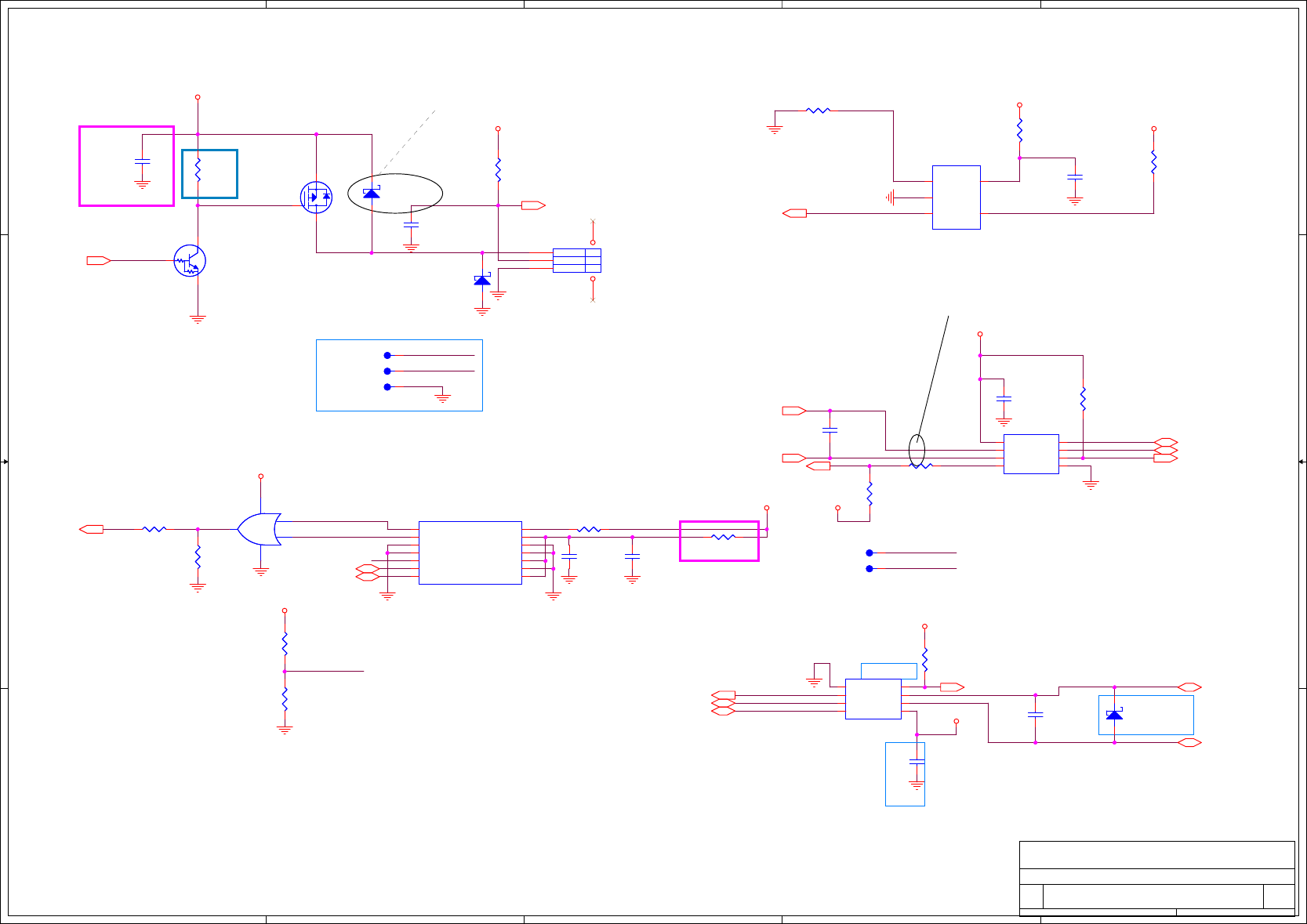
Task: Click the title block in the sheet corner
Action: [x=1157, y=878]
